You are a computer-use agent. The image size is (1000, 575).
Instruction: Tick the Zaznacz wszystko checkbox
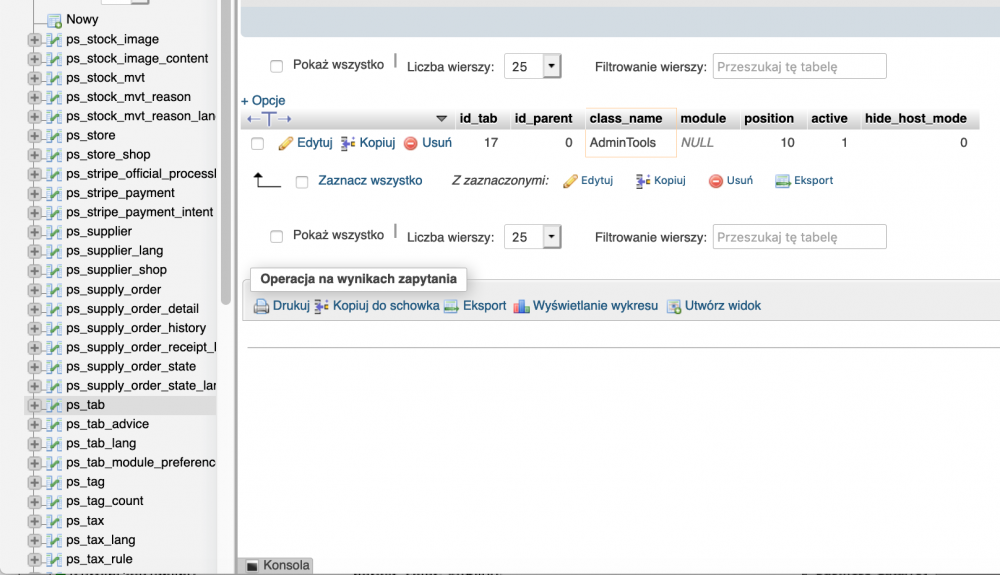point(302,182)
